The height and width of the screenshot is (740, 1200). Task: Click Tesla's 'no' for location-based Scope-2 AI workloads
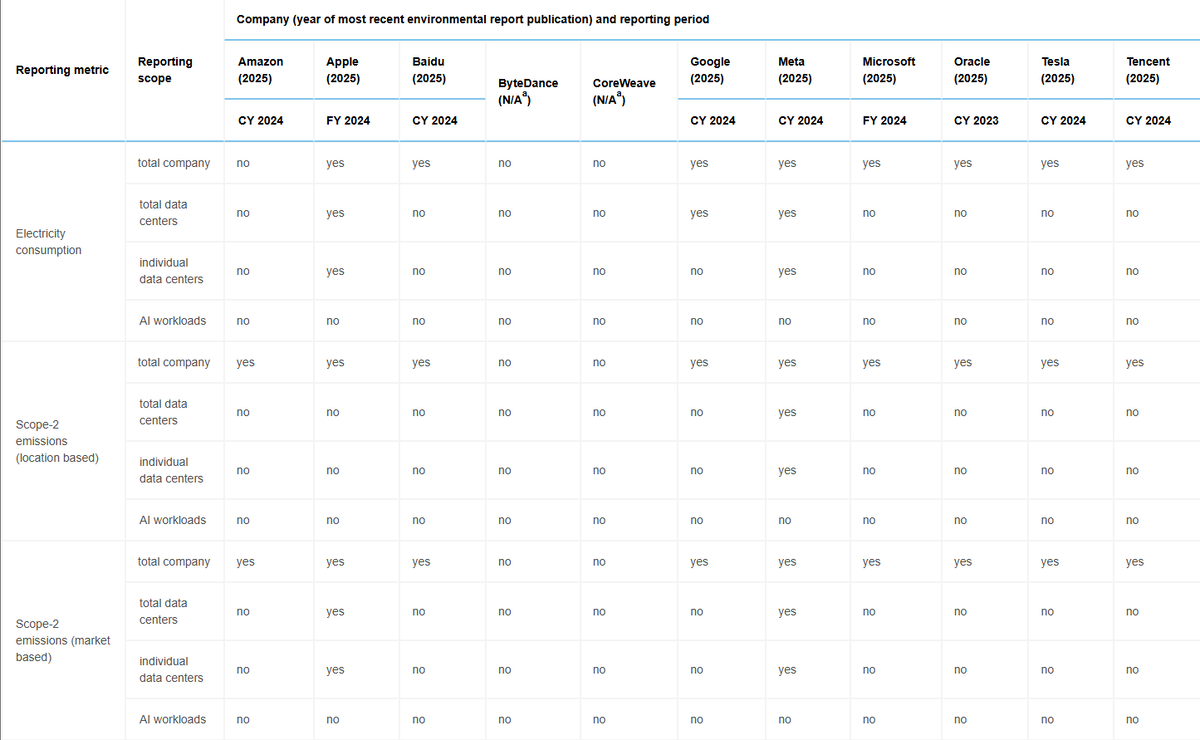click(x=1048, y=520)
